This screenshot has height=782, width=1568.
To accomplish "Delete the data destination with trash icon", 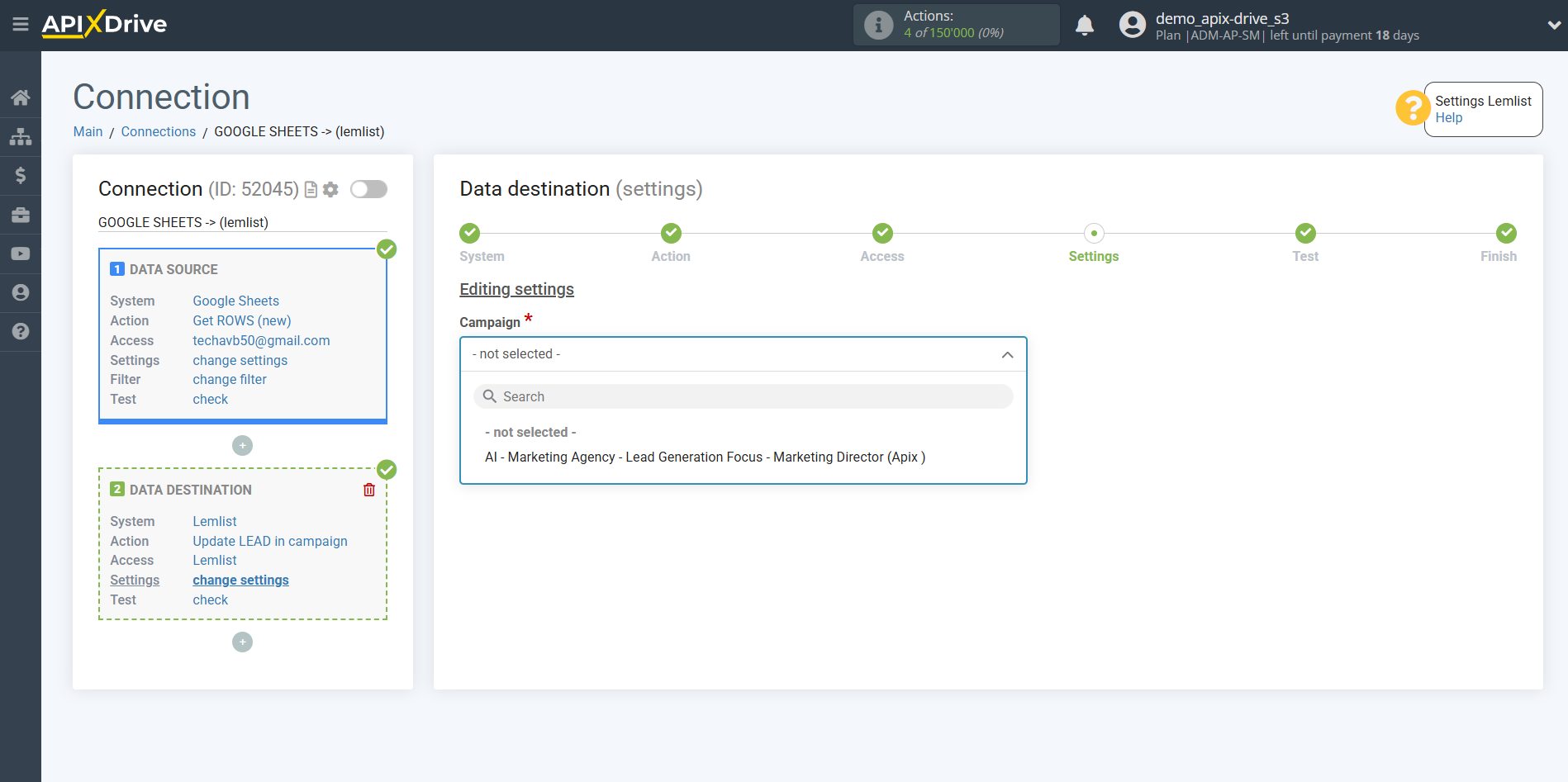I will [369, 490].
